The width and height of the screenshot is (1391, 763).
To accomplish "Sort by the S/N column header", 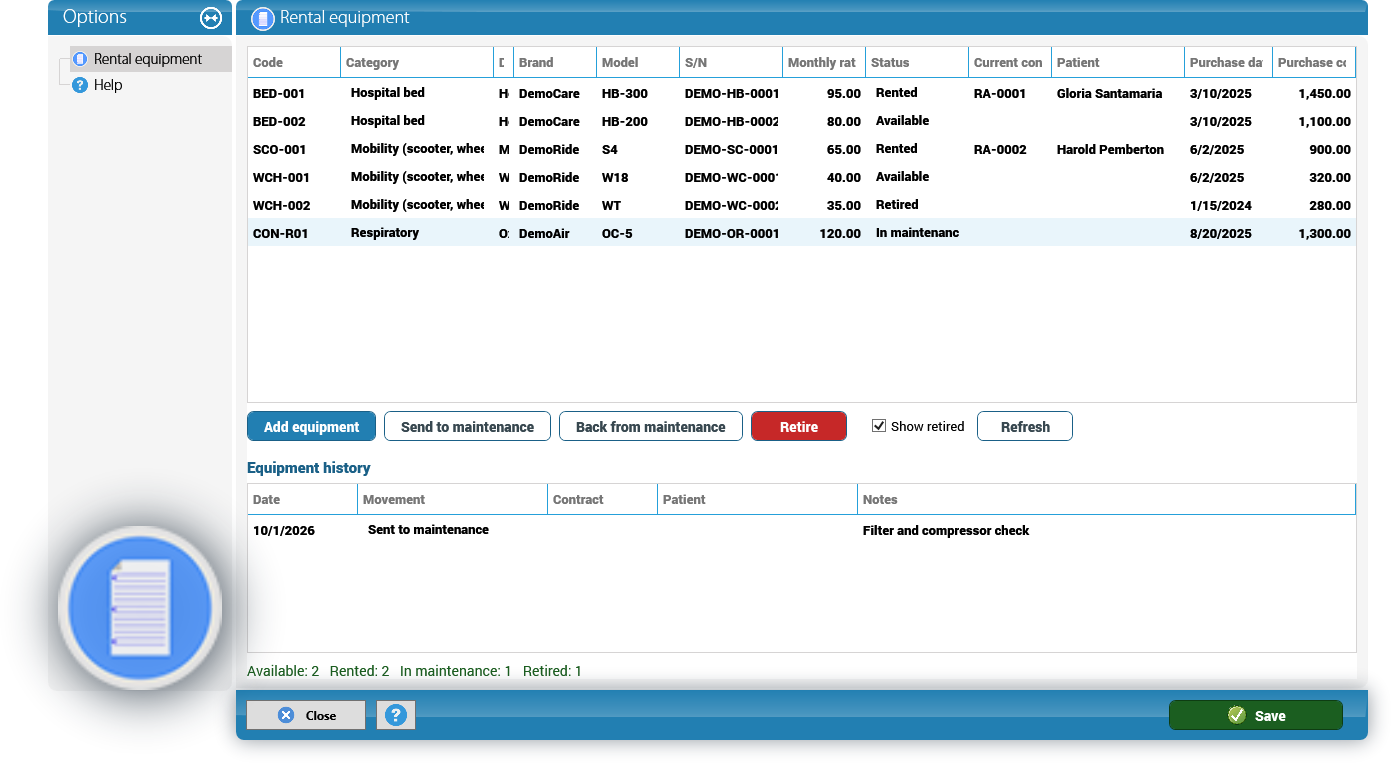I will click(731, 62).
